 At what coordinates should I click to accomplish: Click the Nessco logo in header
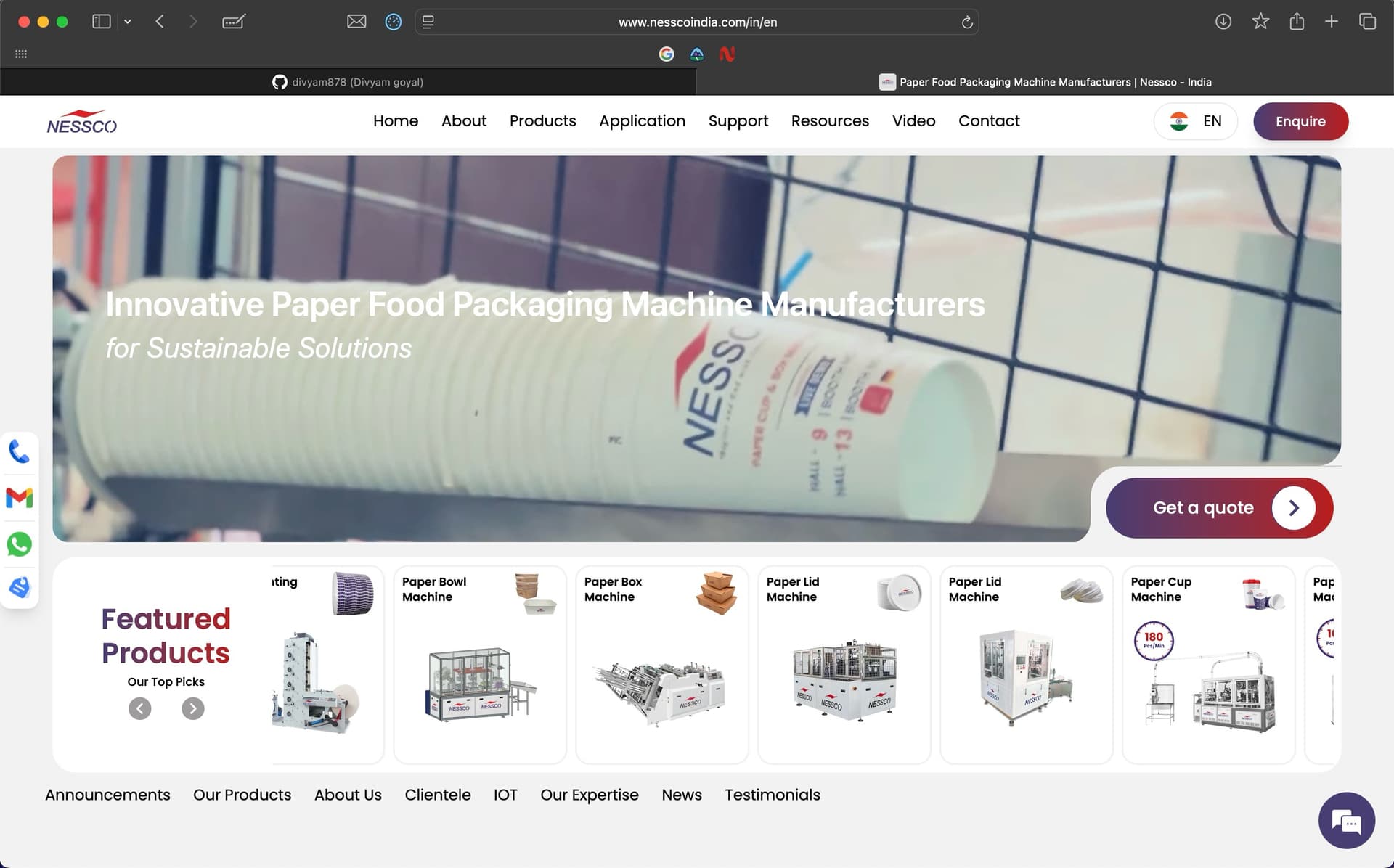(x=82, y=122)
